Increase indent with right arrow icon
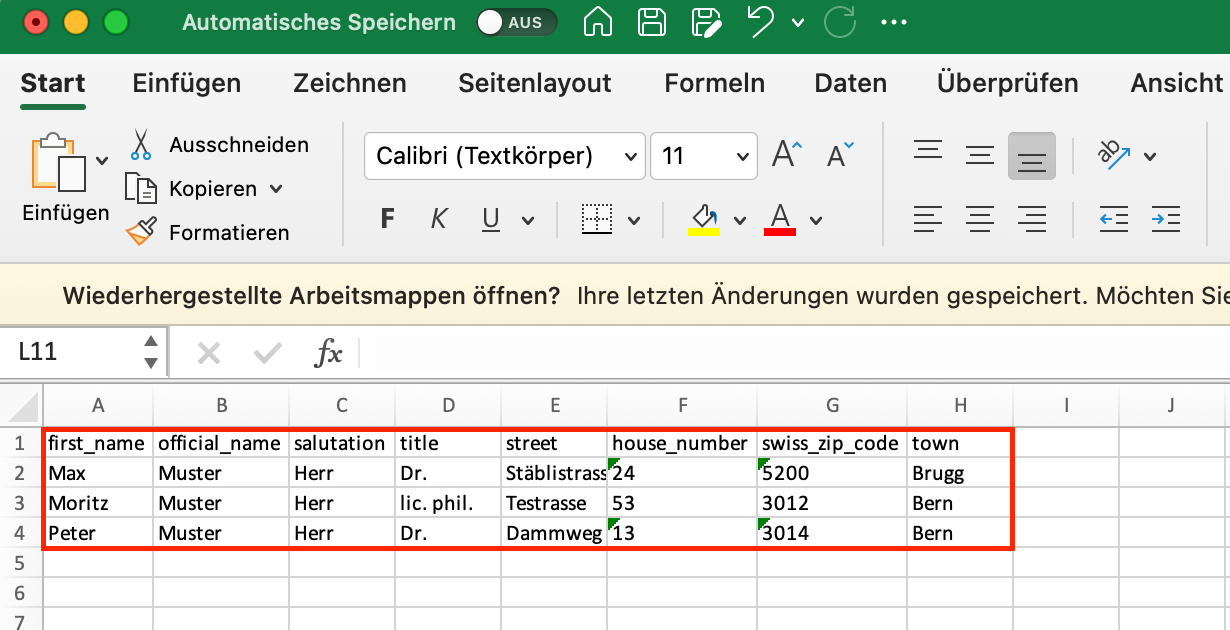The image size is (1230, 630). (x=1165, y=218)
